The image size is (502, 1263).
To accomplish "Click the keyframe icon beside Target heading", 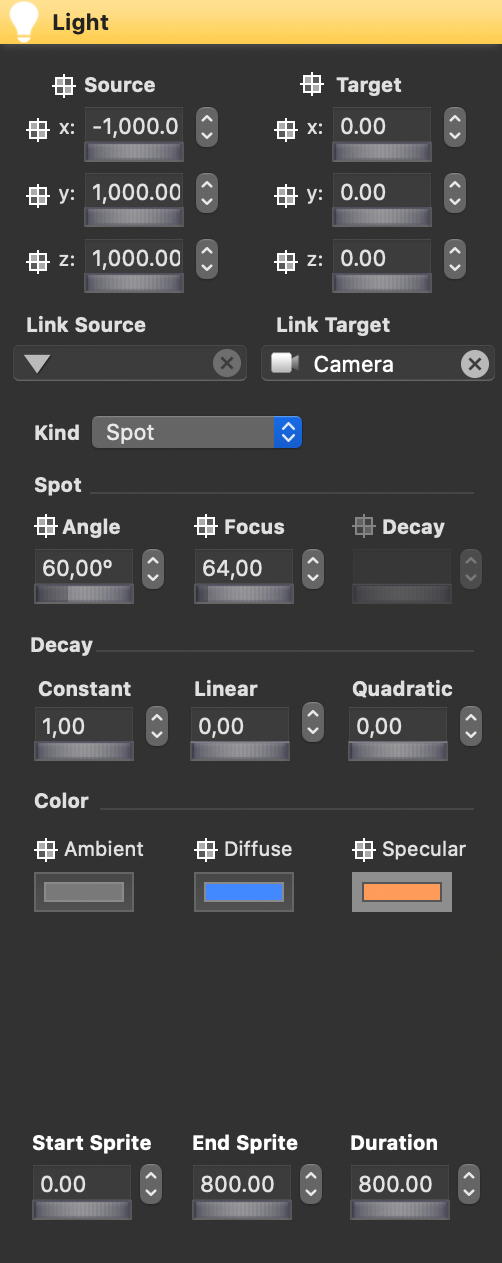I will tap(313, 86).
